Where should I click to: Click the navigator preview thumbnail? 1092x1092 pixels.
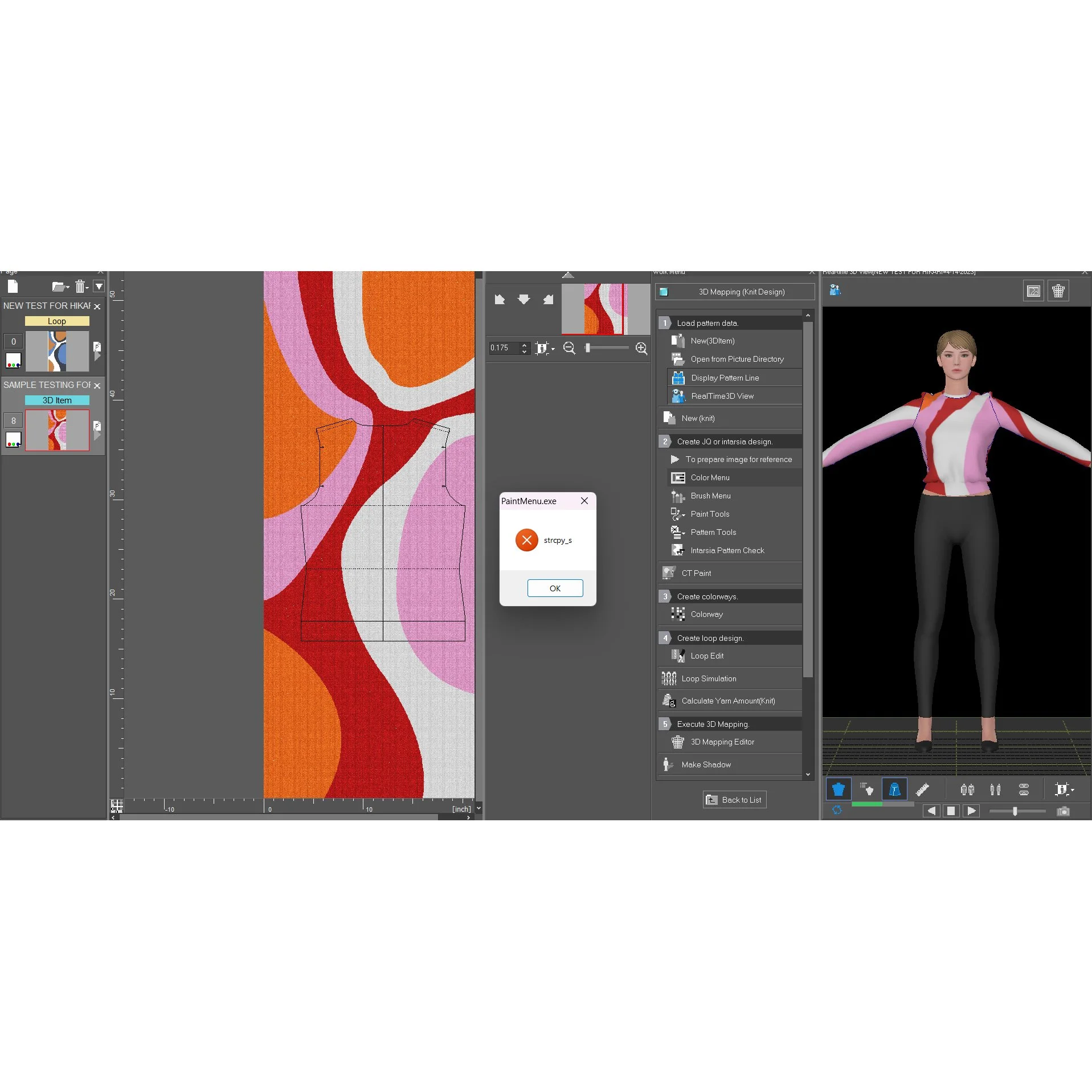point(606,309)
